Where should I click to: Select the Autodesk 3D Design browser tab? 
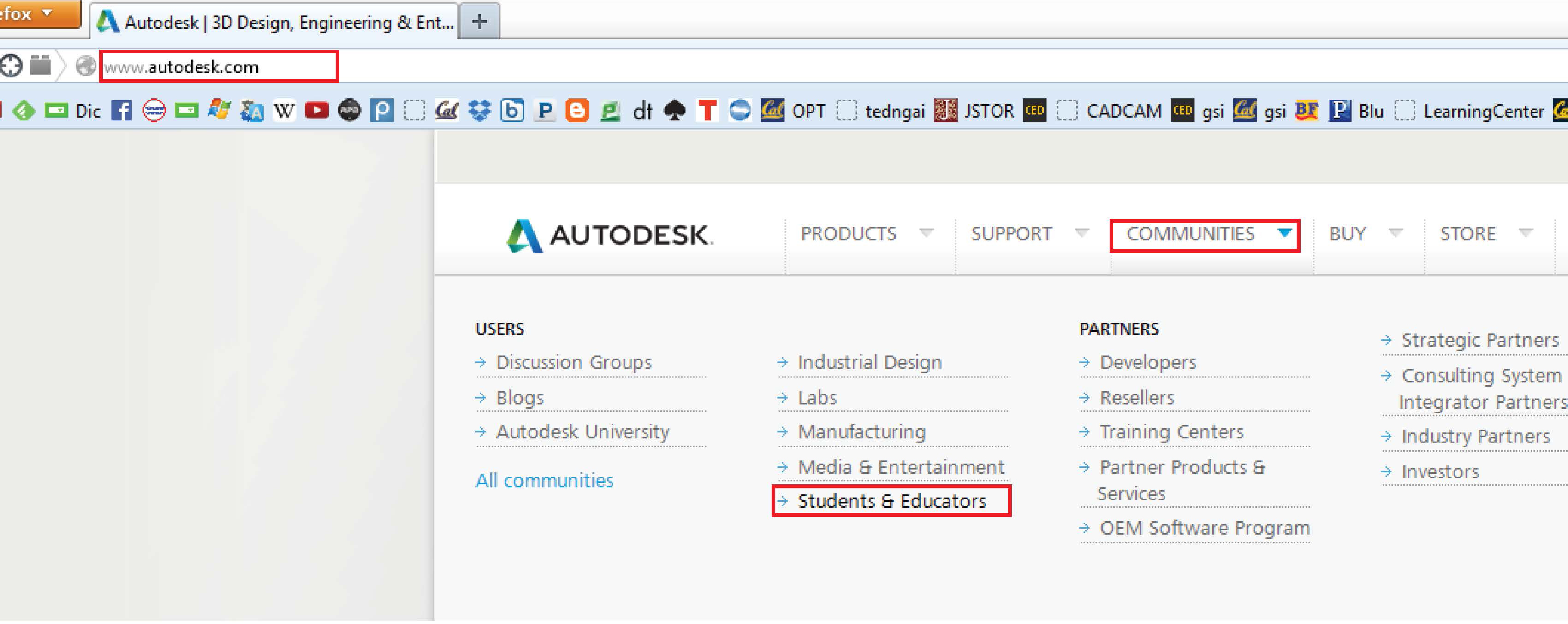coord(274,22)
